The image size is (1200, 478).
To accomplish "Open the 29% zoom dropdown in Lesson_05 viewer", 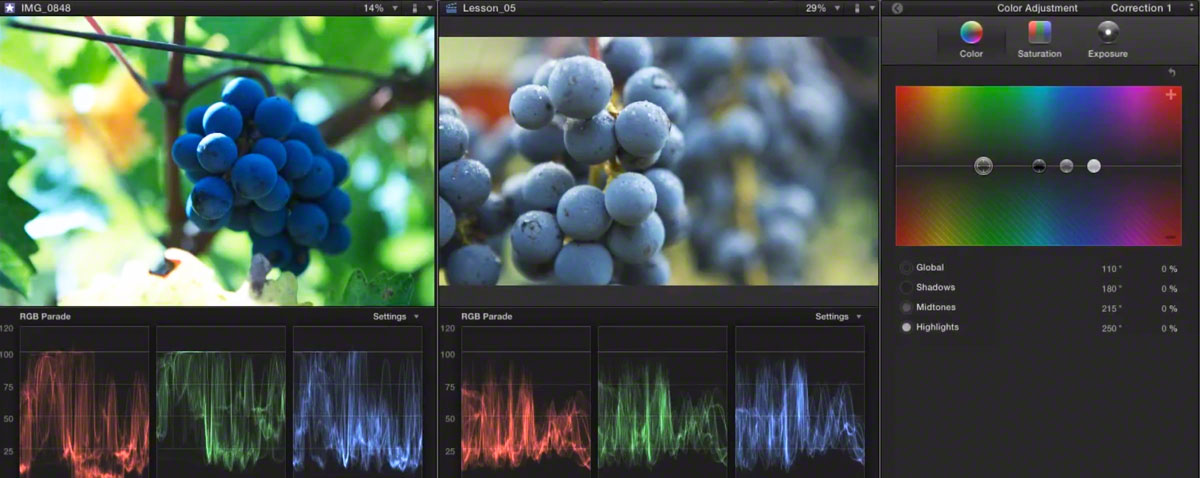I will click(x=824, y=8).
